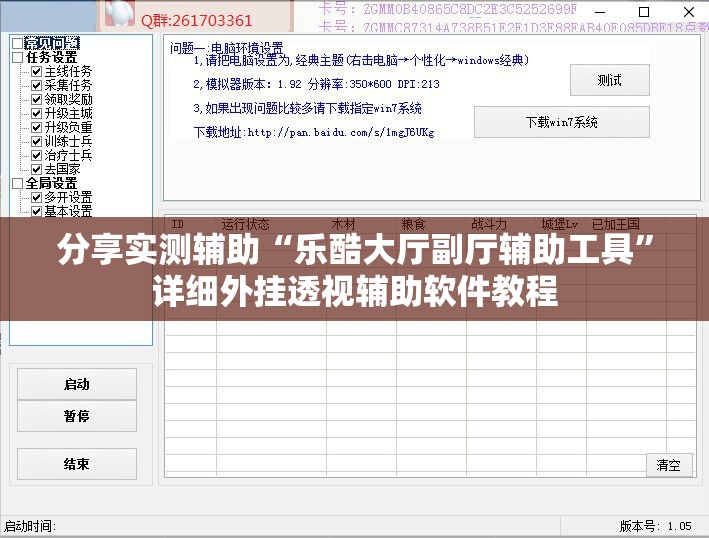Click the 粮食 column header
This screenshot has height=538, width=709.
(431, 224)
